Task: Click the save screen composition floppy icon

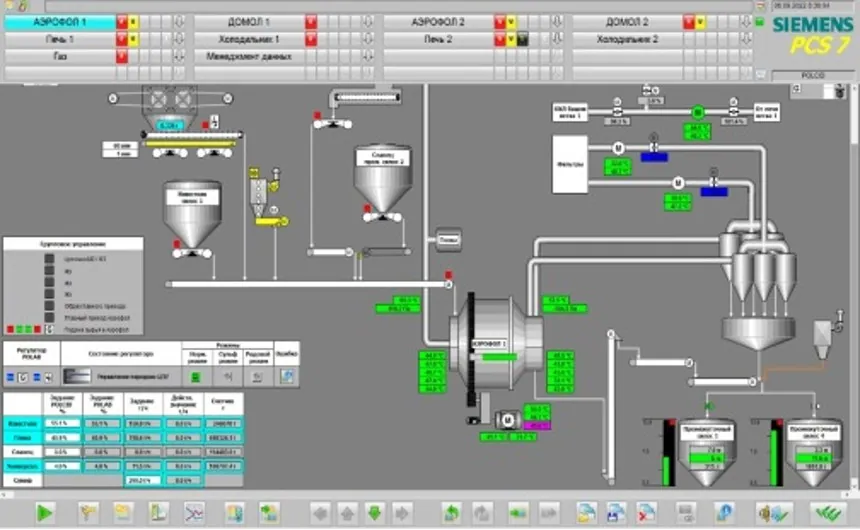Action: click(x=616, y=513)
